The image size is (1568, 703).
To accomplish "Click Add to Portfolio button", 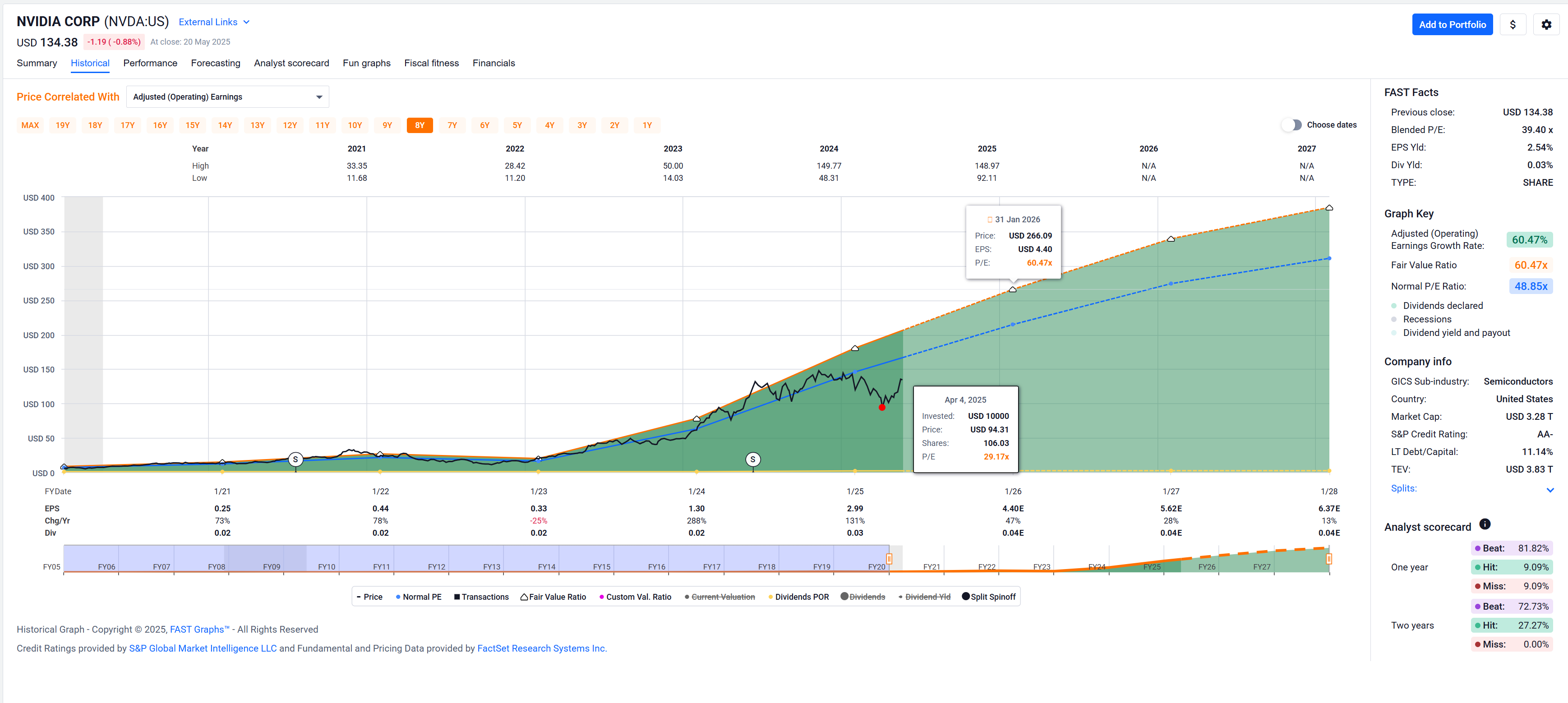I will coord(1453,24).
